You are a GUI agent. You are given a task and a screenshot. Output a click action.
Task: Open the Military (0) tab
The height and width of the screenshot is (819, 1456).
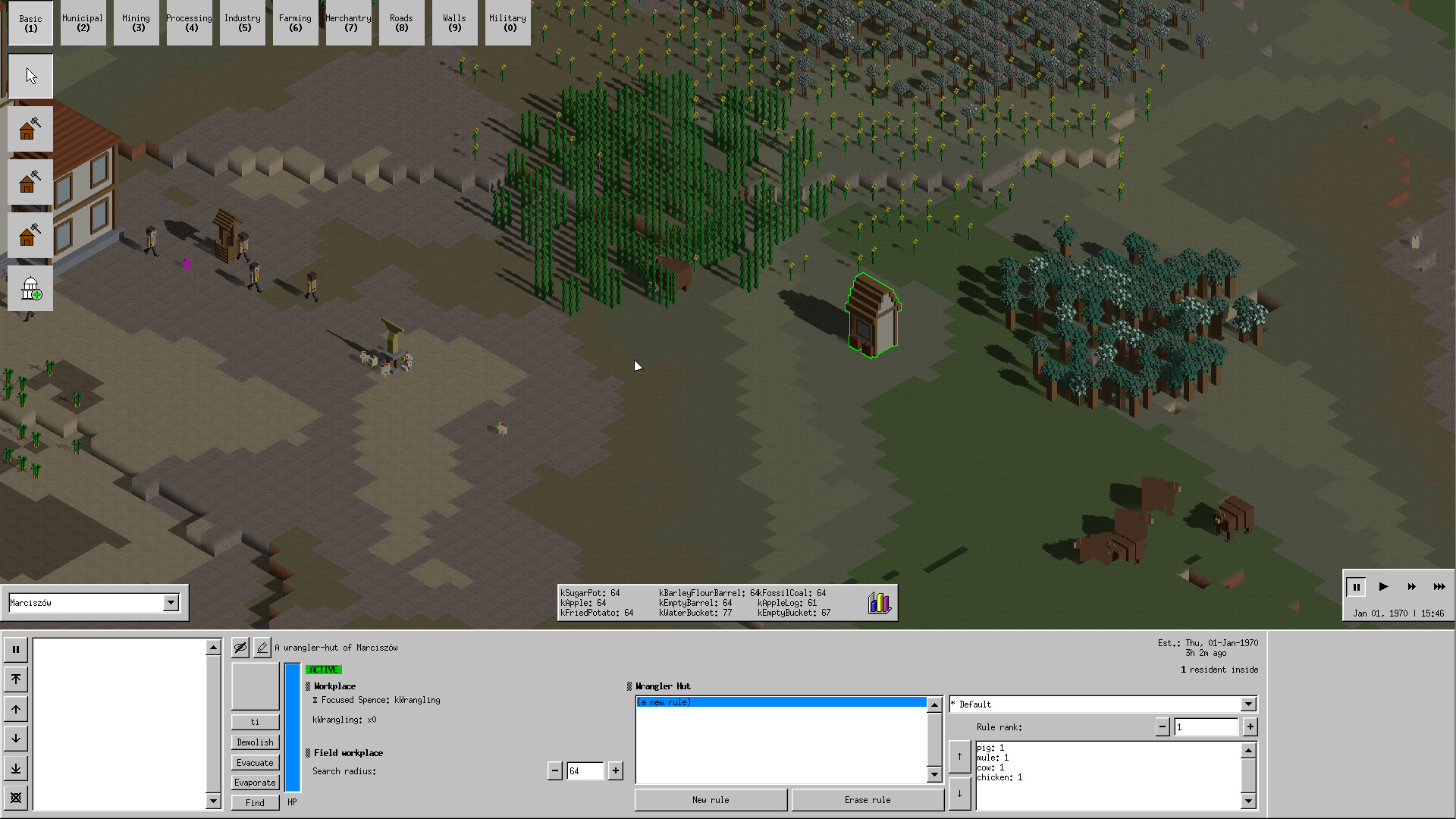click(508, 23)
